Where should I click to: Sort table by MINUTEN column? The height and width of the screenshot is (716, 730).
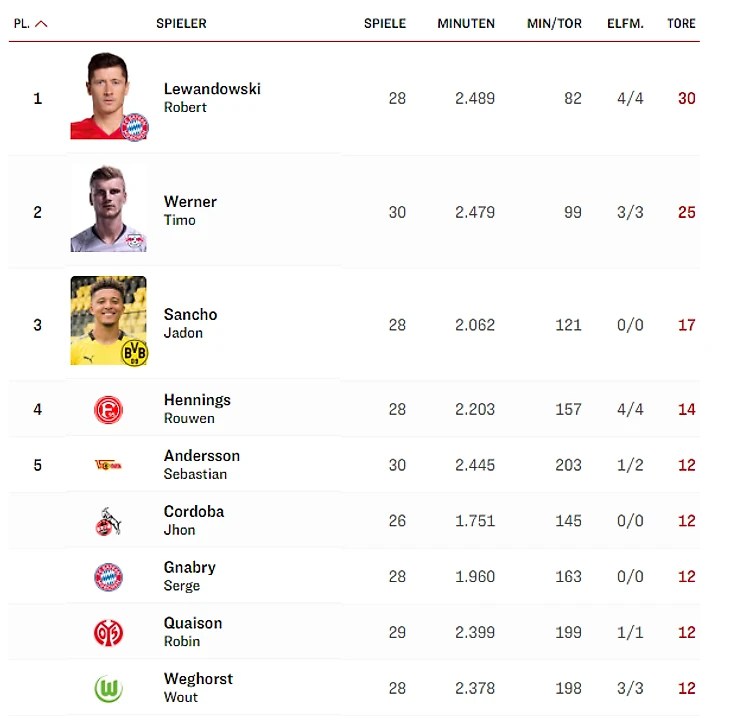click(x=466, y=24)
